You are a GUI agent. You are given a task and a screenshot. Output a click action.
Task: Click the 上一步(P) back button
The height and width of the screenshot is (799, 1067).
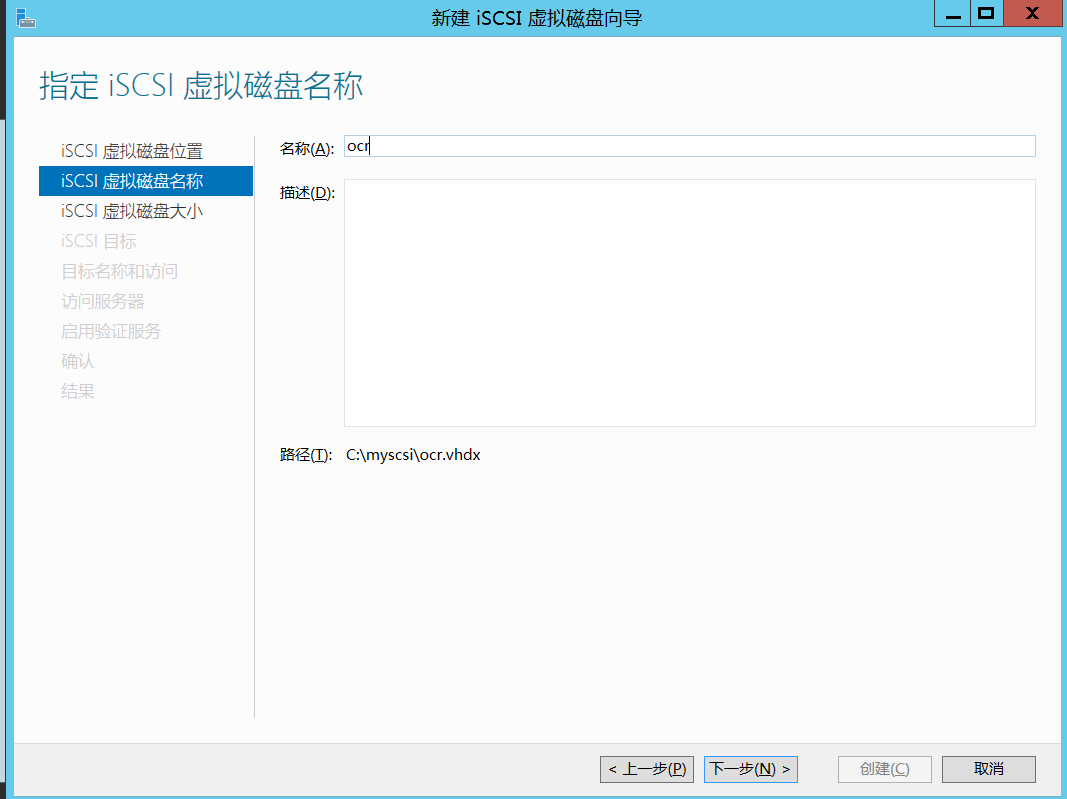[x=646, y=769]
